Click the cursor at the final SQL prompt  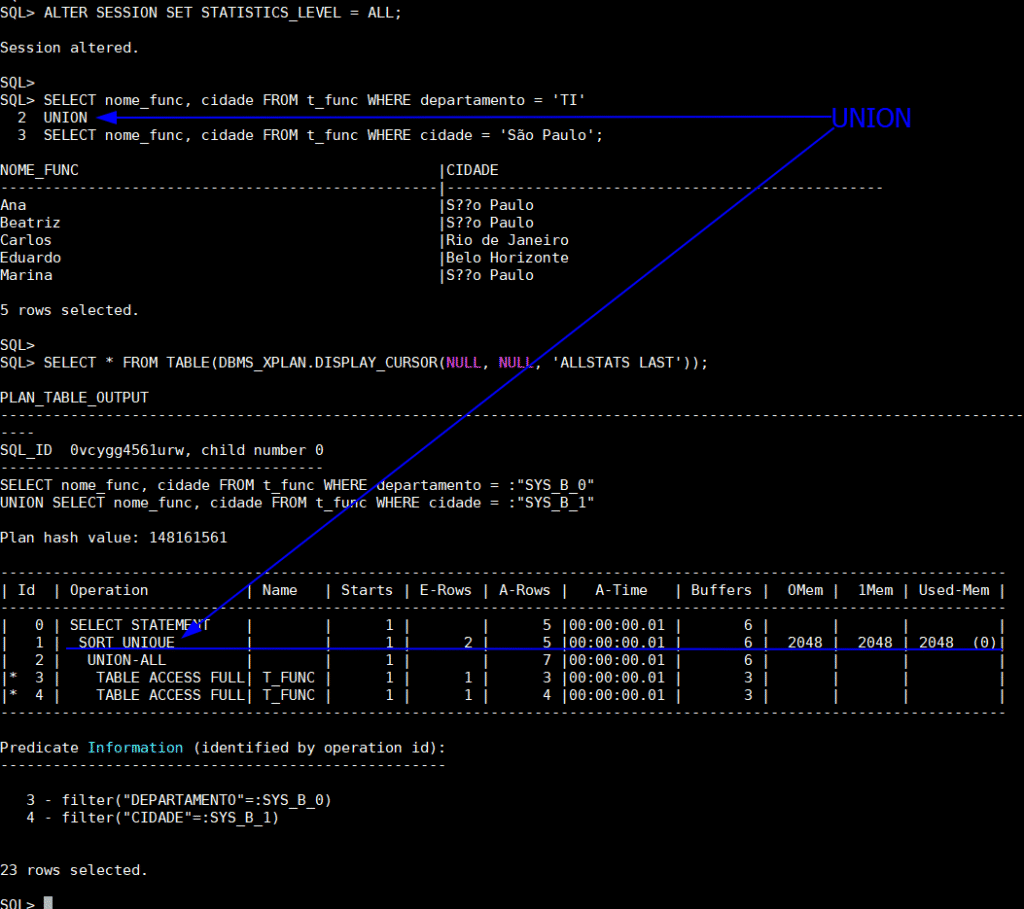[48, 903]
